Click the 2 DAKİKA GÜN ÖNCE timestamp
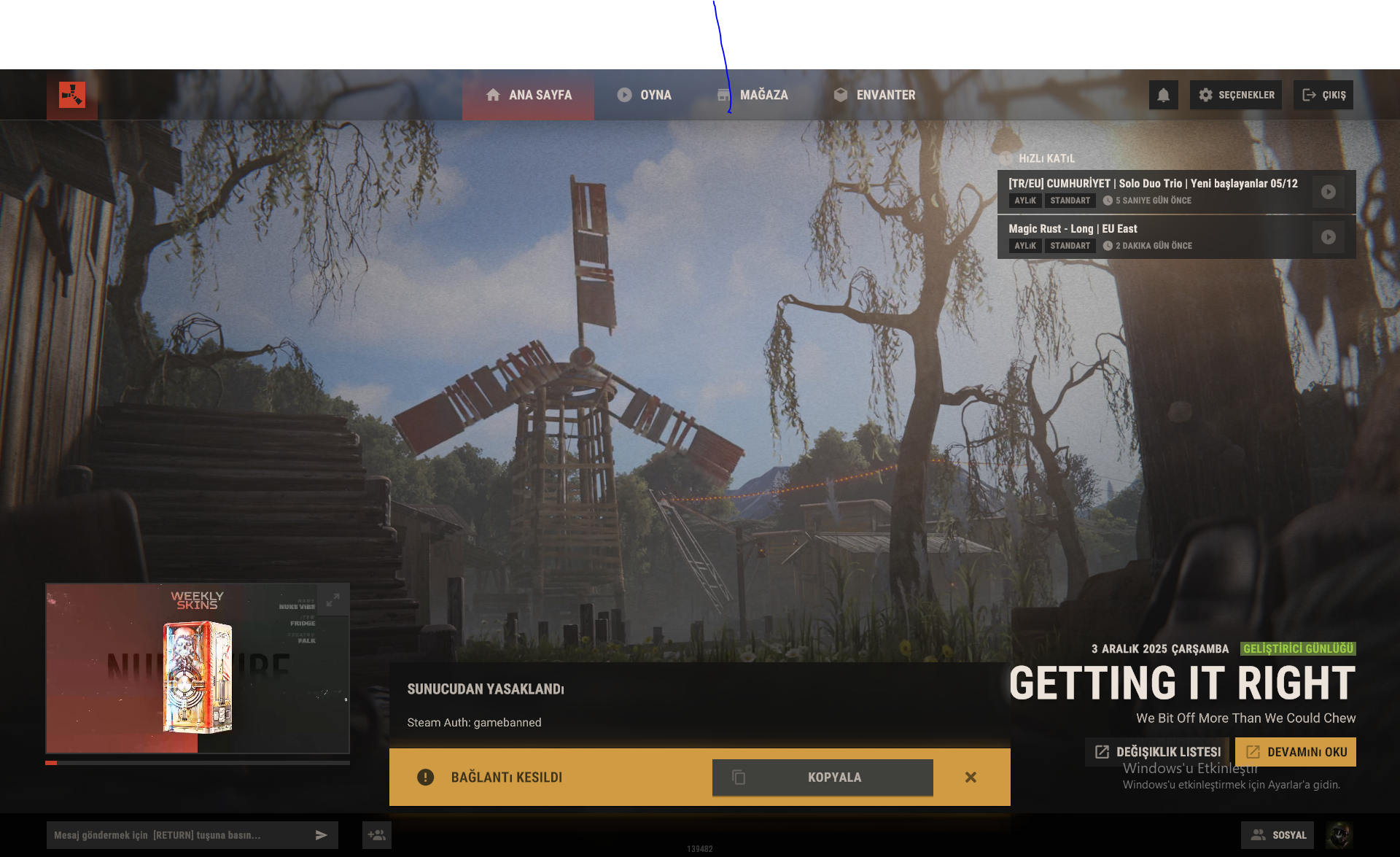1400x857 pixels. pyautogui.click(x=1154, y=246)
